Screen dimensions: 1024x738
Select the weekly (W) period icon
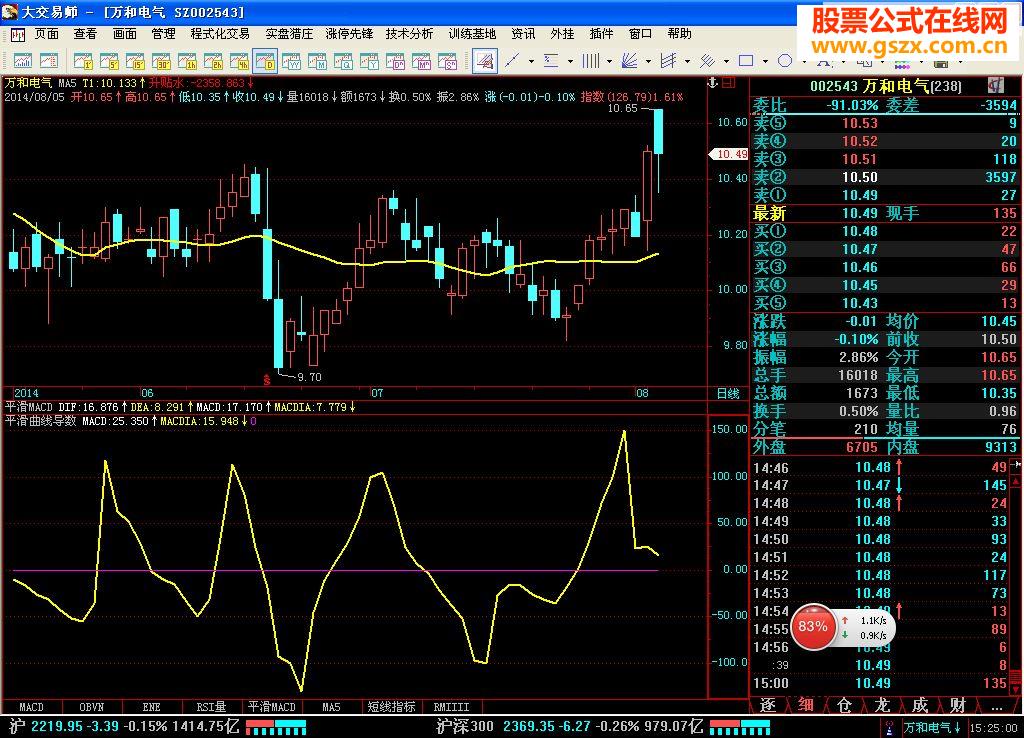coord(291,61)
